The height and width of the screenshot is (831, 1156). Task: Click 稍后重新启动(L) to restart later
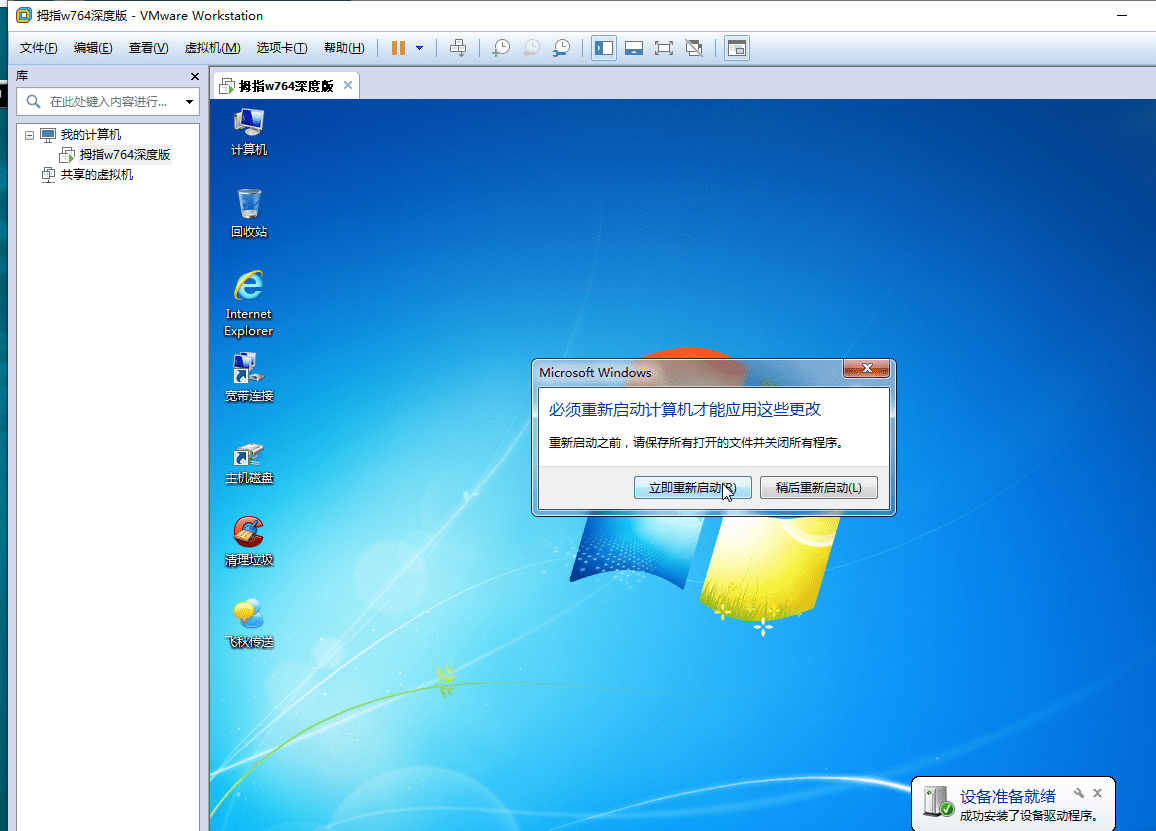click(x=818, y=487)
